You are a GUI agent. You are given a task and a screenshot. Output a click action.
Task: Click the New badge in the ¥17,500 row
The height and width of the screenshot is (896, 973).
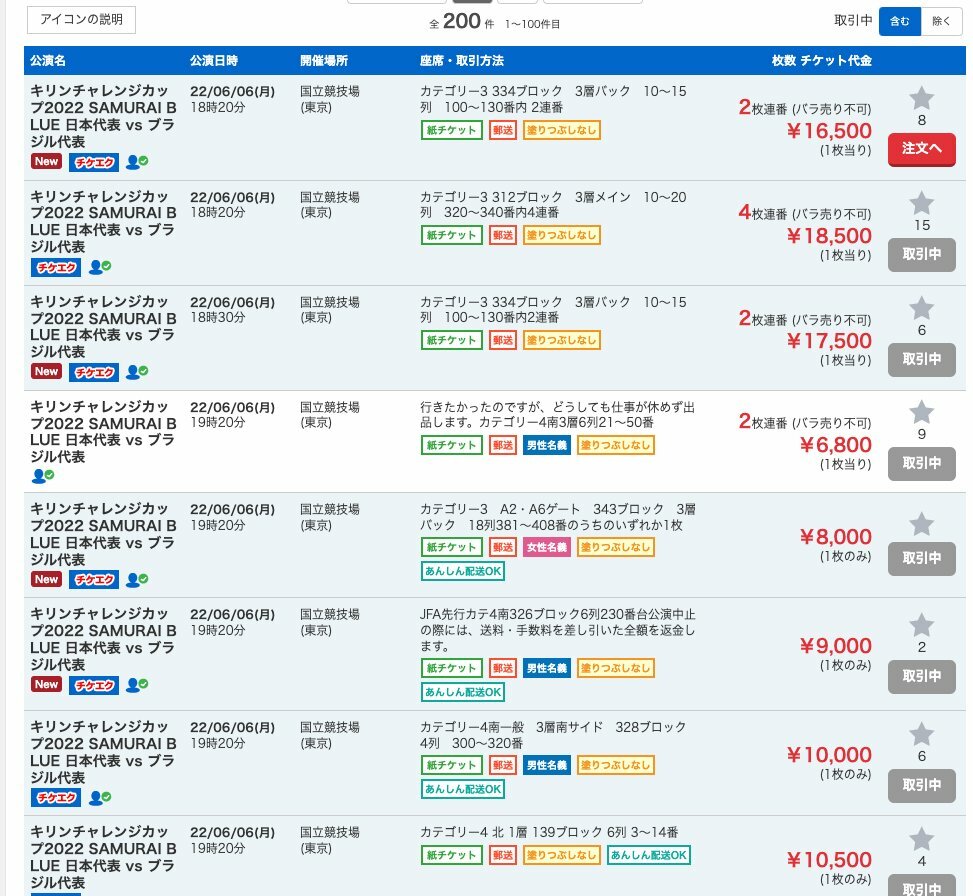coord(47,371)
